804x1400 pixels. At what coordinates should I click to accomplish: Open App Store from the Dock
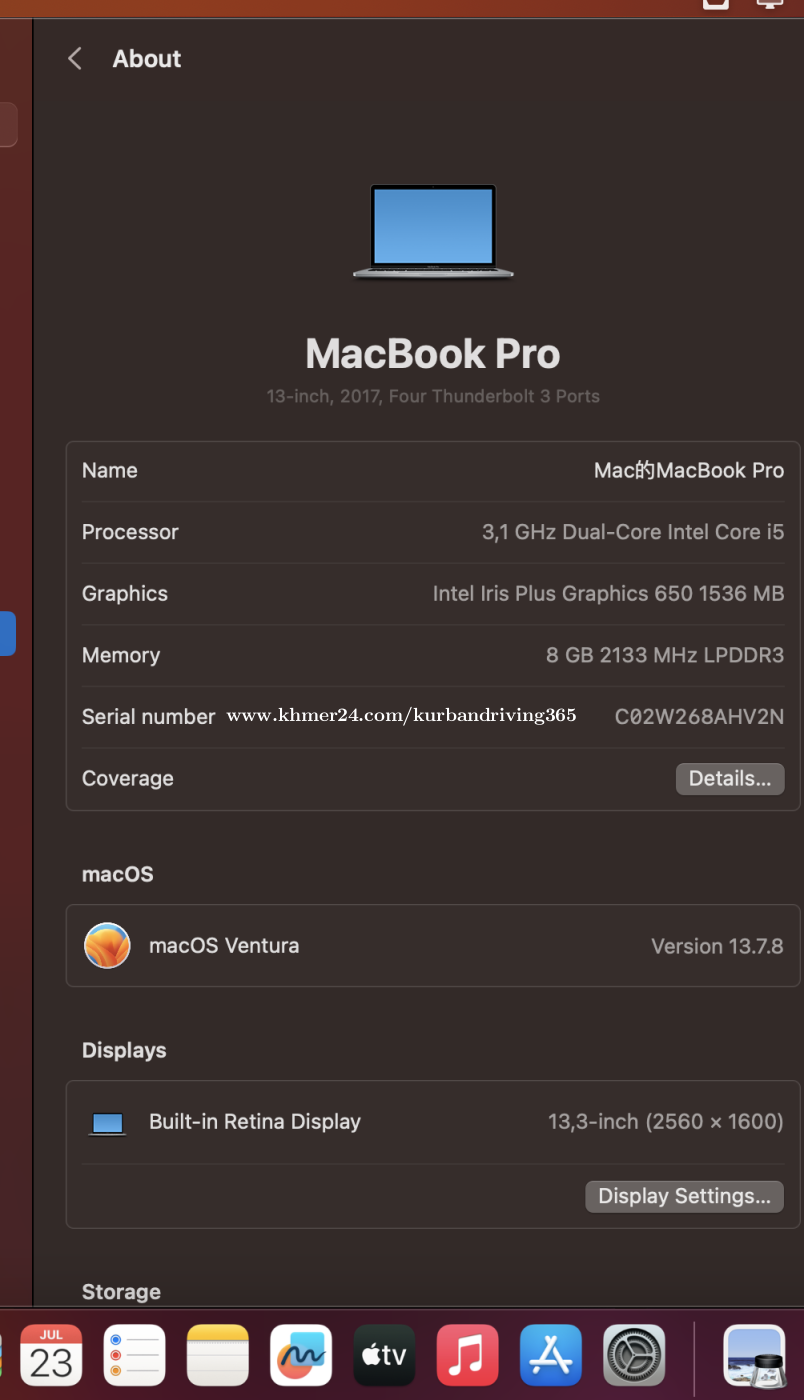point(551,1355)
